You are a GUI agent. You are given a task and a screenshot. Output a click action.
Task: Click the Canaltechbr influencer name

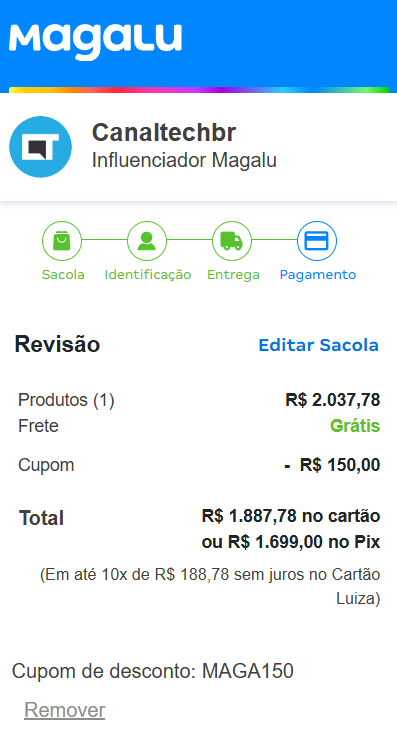[163, 132]
